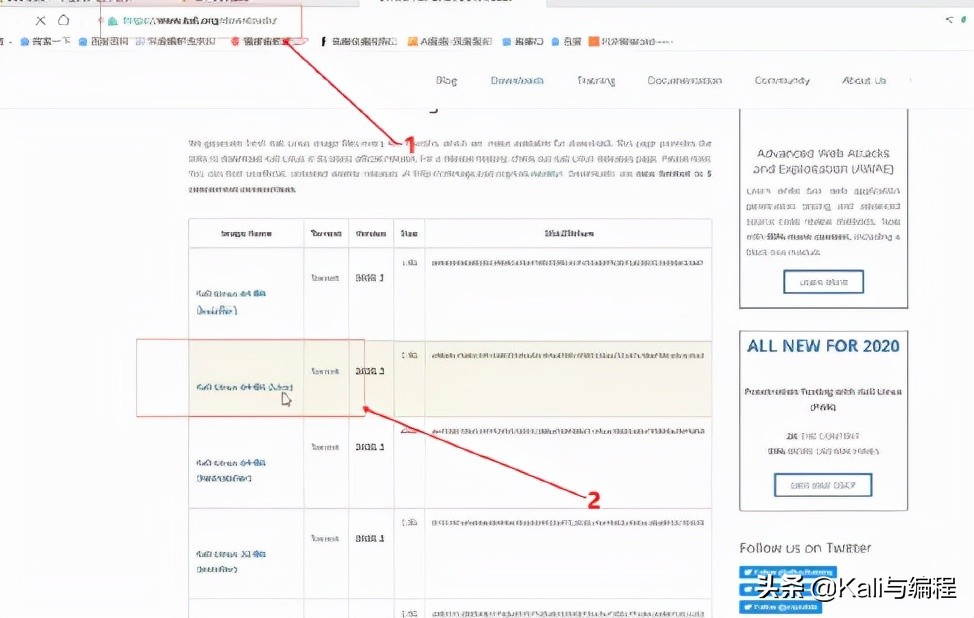Image resolution: width=974 pixels, height=618 pixels.
Task: Click inside the browser address bar
Action: [200, 19]
